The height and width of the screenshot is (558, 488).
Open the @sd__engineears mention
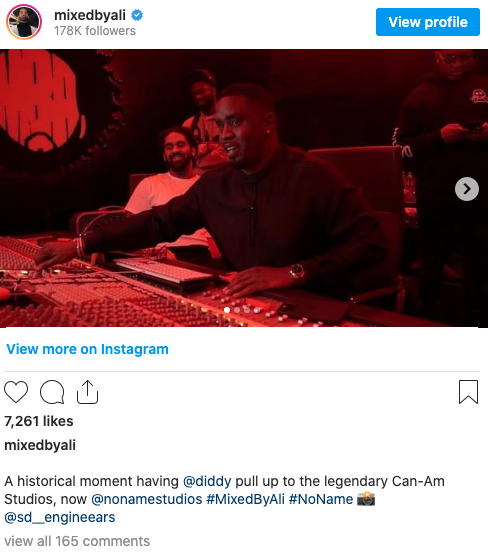click(x=60, y=517)
